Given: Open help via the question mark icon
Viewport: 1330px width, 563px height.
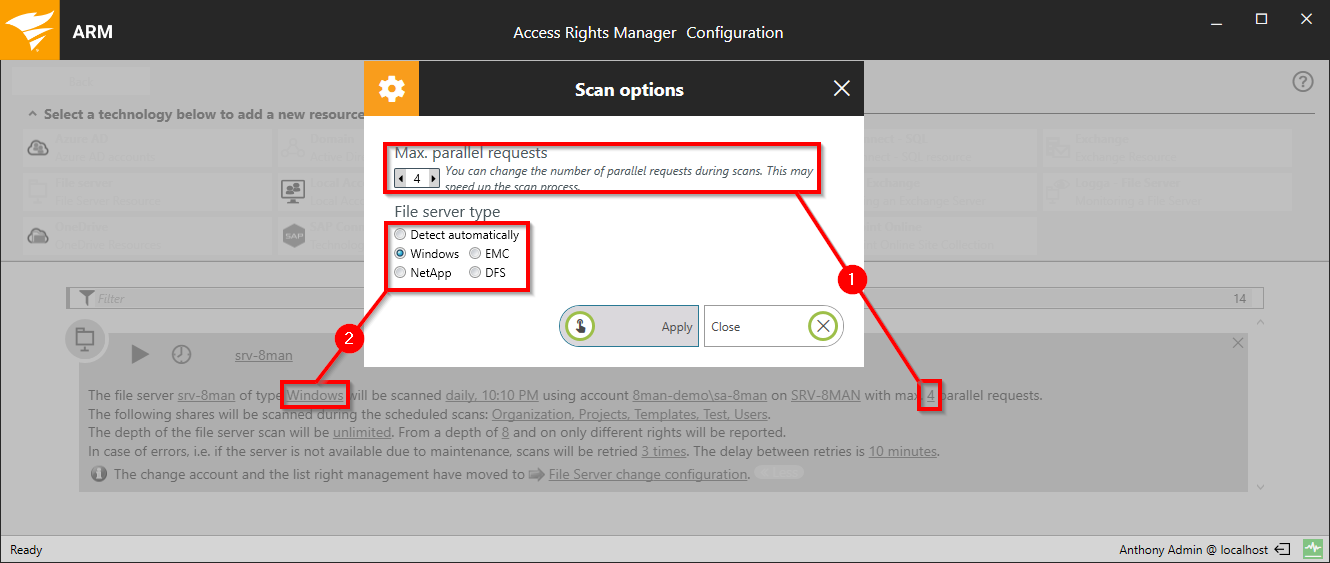Looking at the screenshot, I should [1302, 82].
